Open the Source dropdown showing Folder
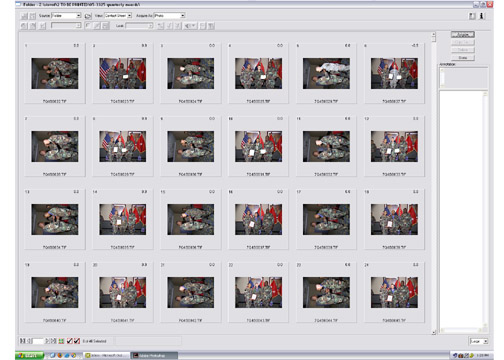The width and height of the screenshot is (504, 360). 66,16
